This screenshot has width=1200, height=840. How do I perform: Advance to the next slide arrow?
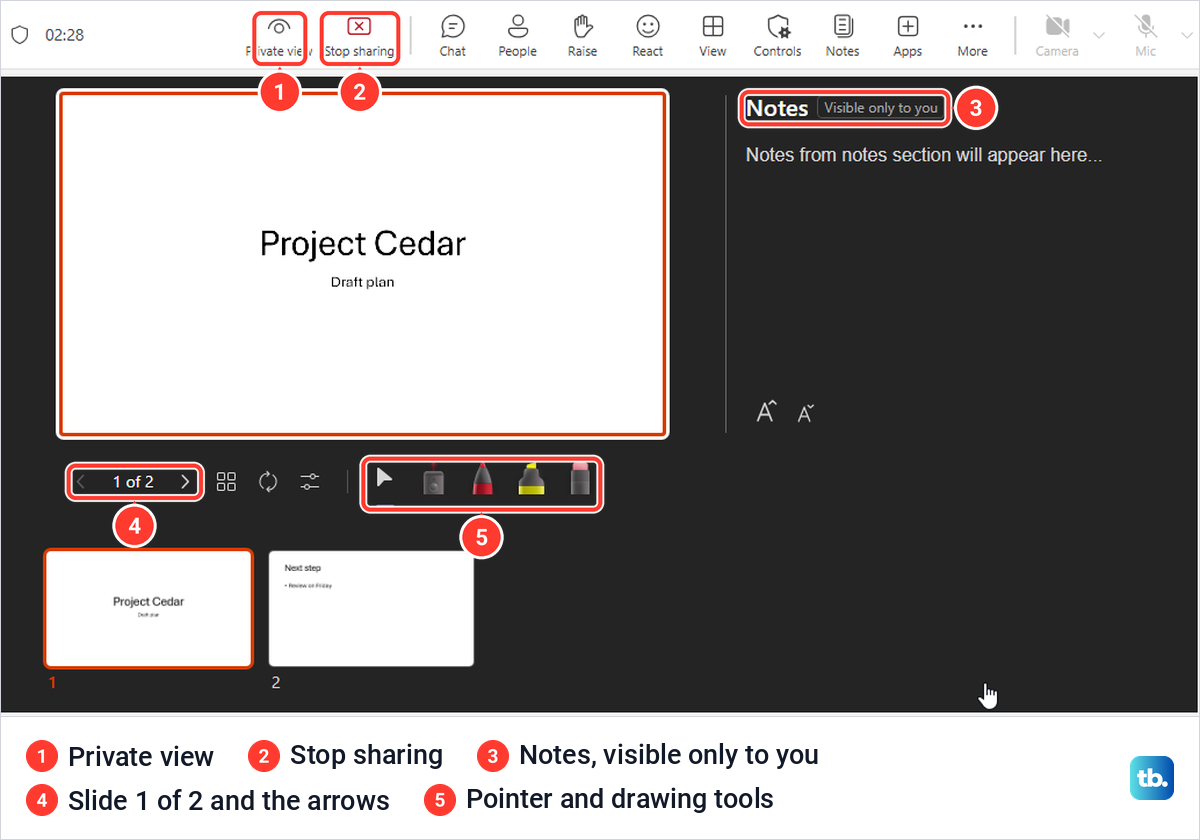pyautogui.click(x=185, y=482)
